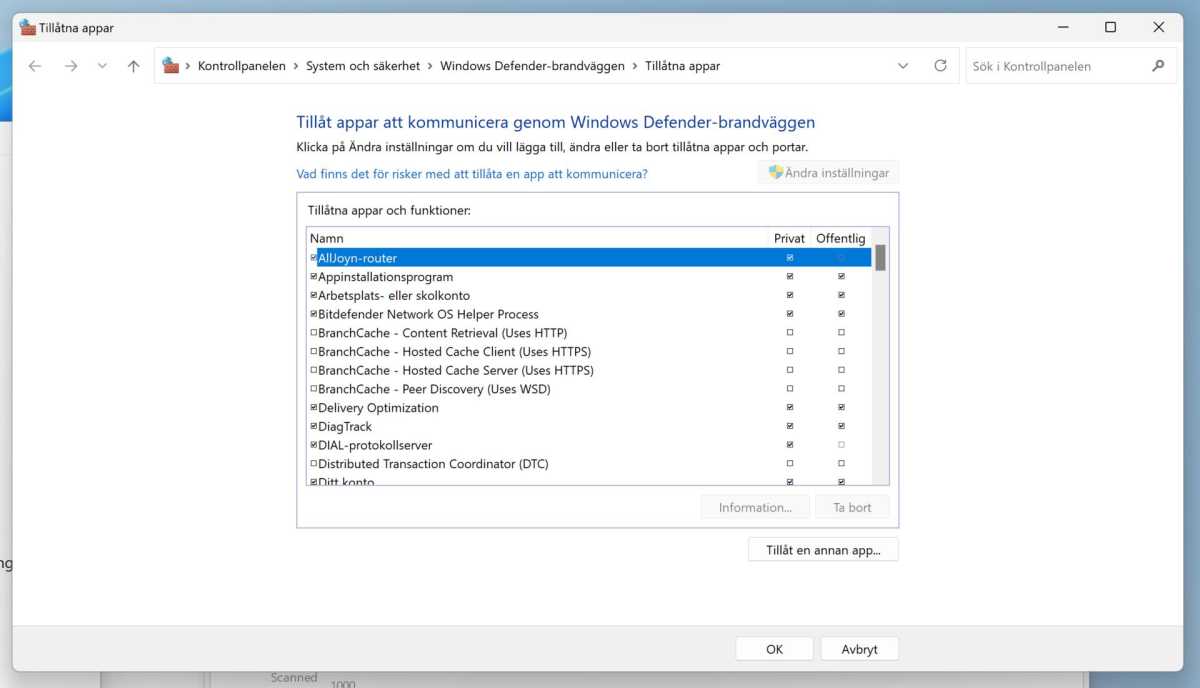Image resolution: width=1200 pixels, height=688 pixels.
Task: Focus the Sök i Kontrollpanelen field
Action: coord(1070,66)
